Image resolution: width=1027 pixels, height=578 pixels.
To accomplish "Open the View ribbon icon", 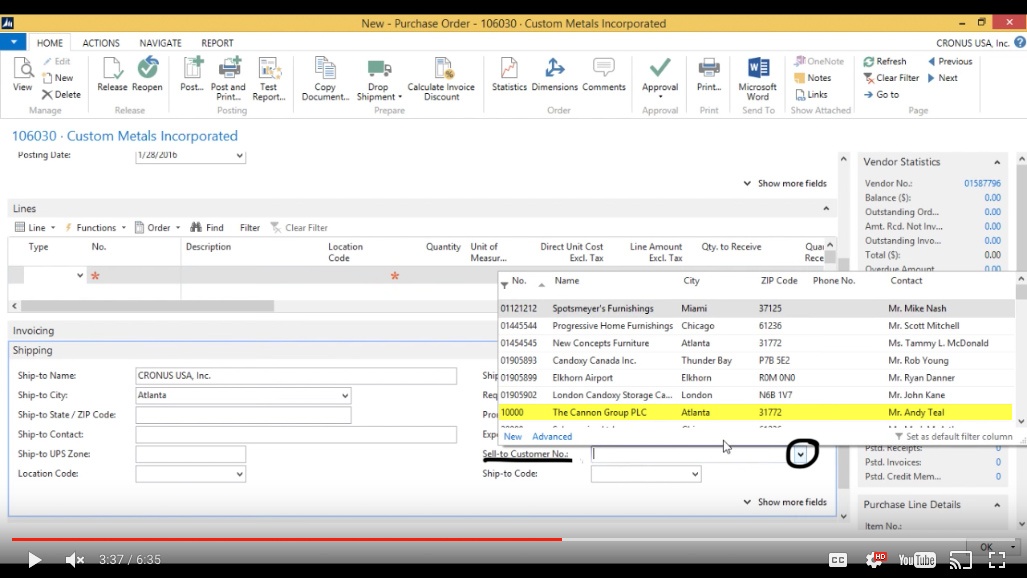I will coord(22,74).
